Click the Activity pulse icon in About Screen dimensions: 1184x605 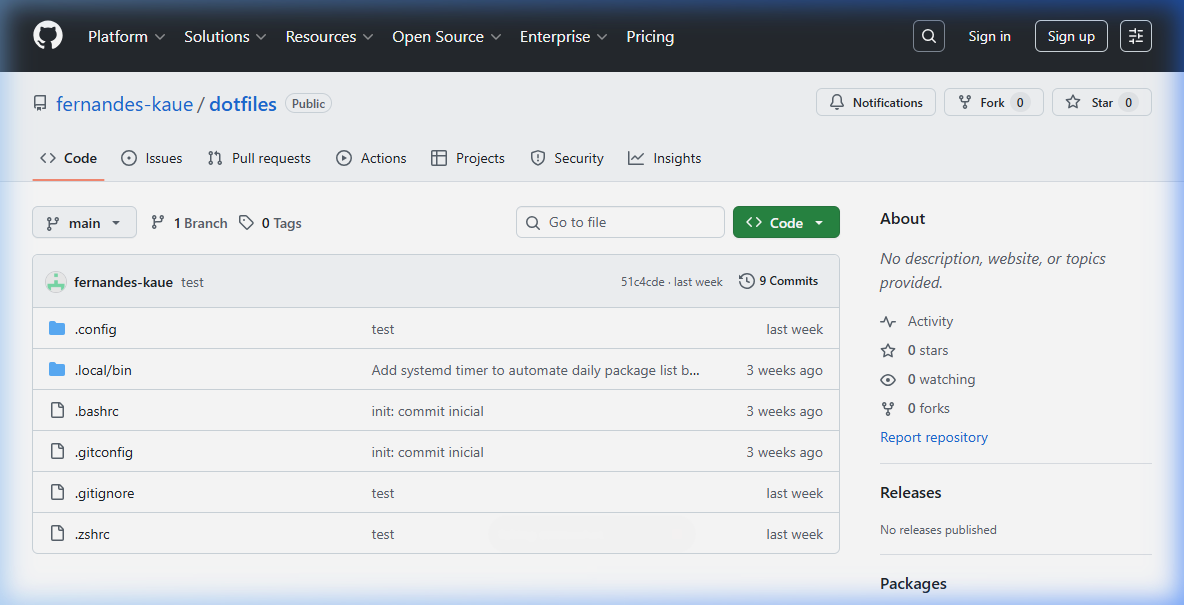coord(888,321)
